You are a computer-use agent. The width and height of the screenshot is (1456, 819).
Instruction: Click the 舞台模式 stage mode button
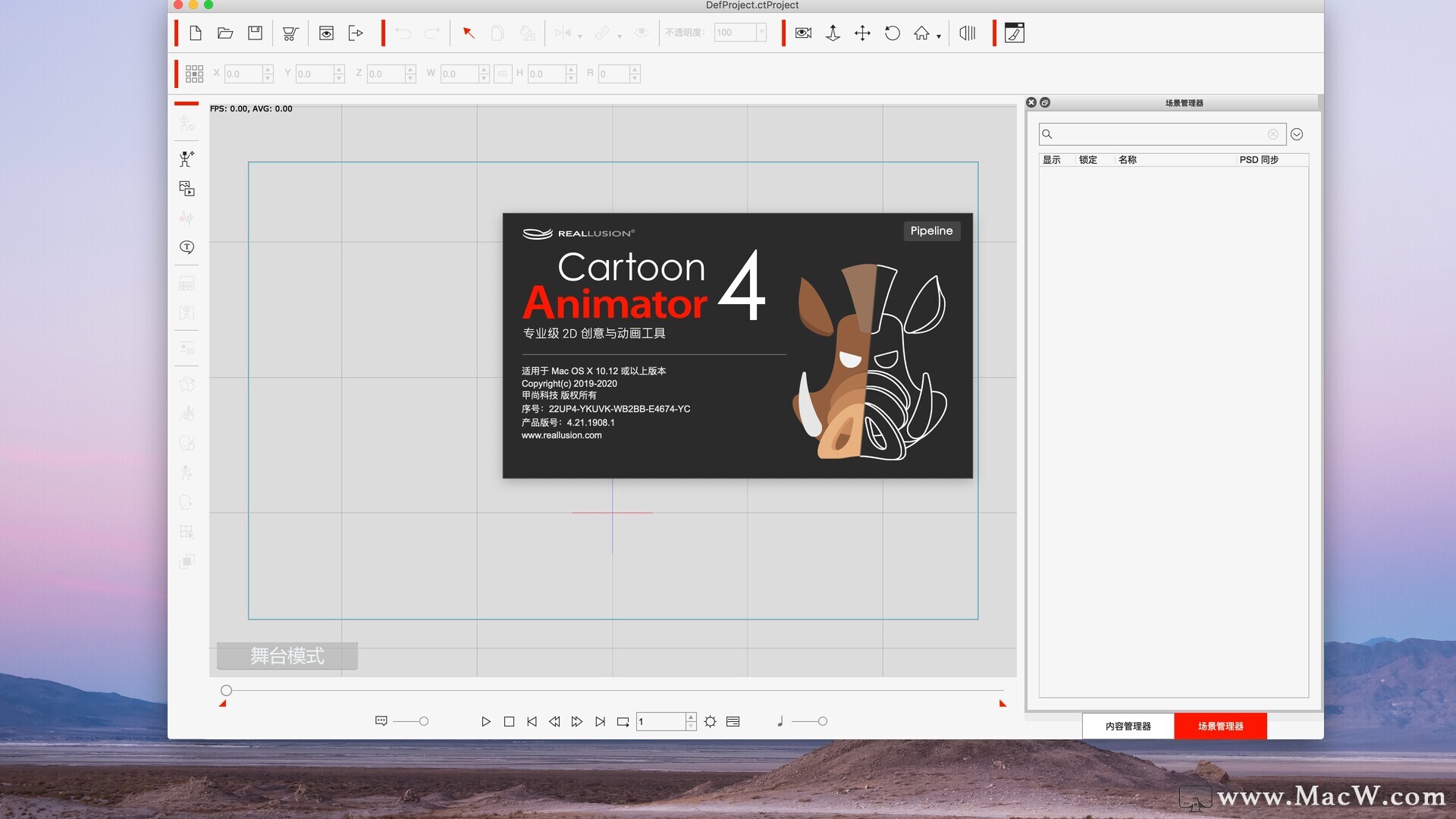click(287, 656)
